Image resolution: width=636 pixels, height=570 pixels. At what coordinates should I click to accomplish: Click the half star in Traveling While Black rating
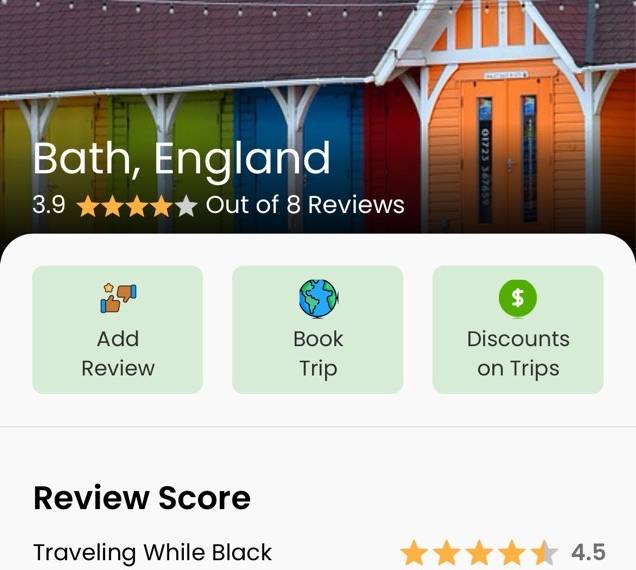pos(545,552)
